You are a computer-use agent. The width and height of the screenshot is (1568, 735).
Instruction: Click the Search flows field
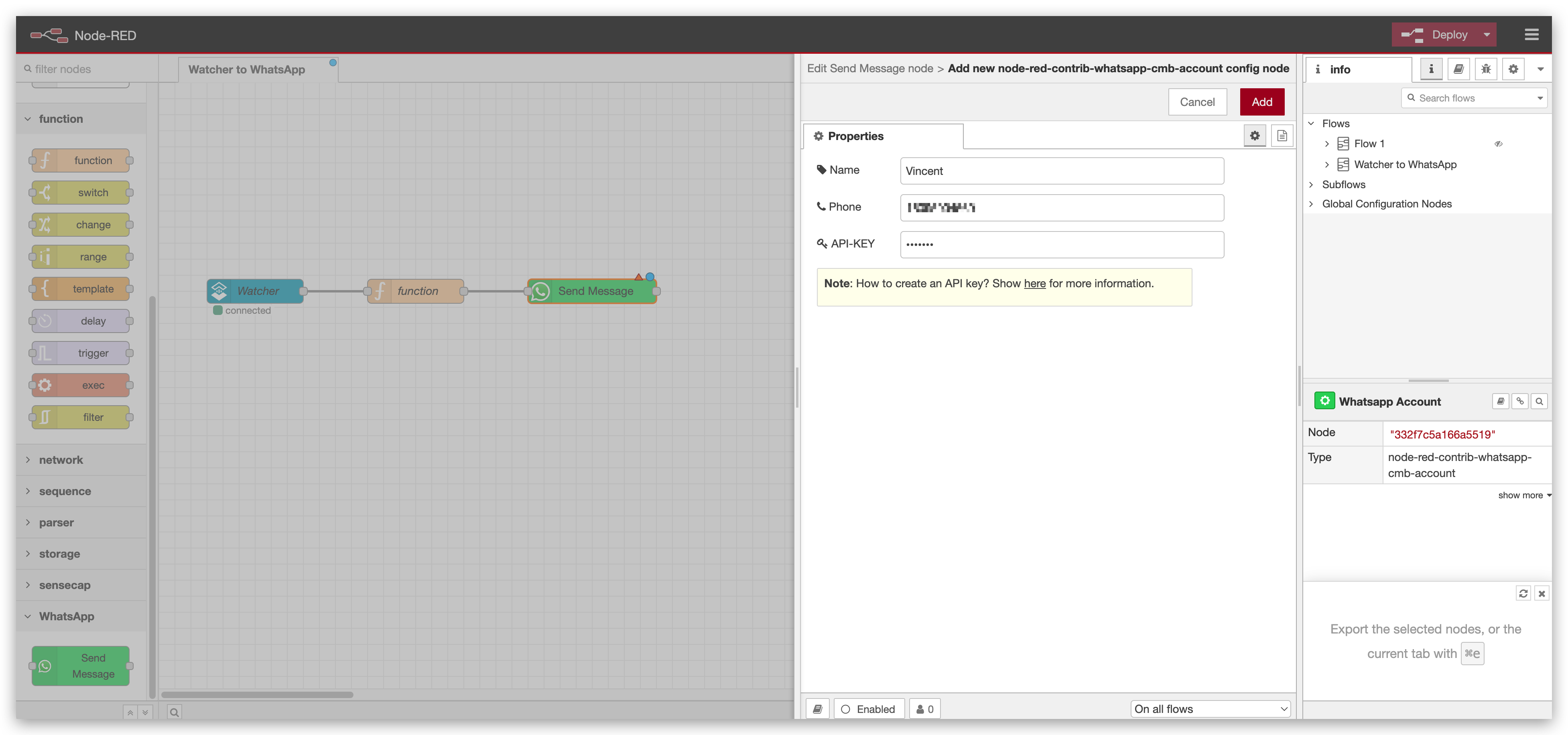pyautogui.click(x=1473, y=98)
